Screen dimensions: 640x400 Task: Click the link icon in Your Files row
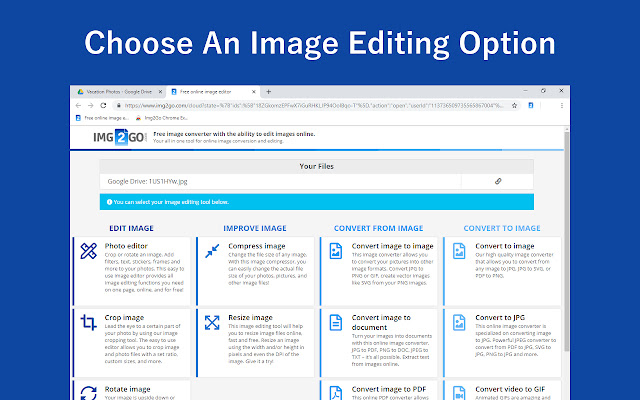[498, 181]
